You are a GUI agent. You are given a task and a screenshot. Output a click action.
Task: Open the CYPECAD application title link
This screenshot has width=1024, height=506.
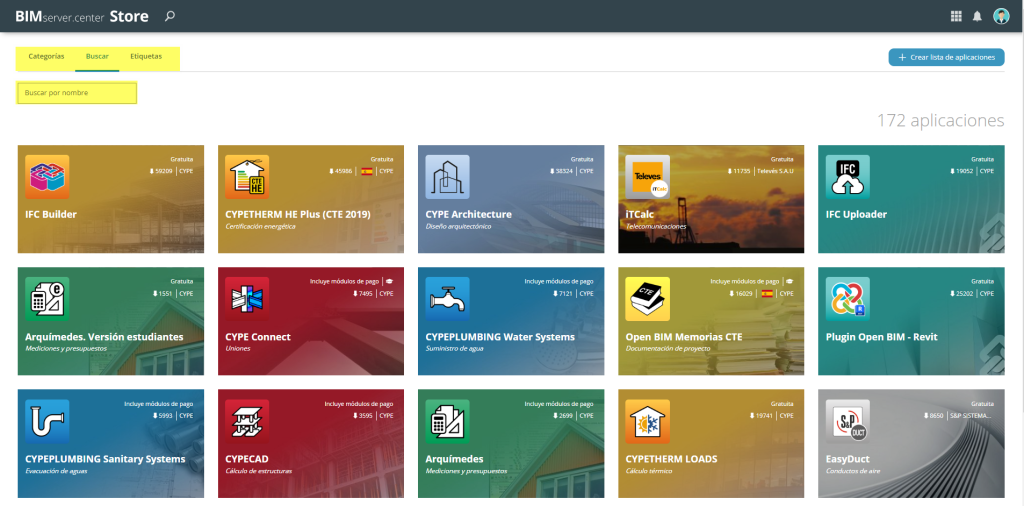coord(245,459)
